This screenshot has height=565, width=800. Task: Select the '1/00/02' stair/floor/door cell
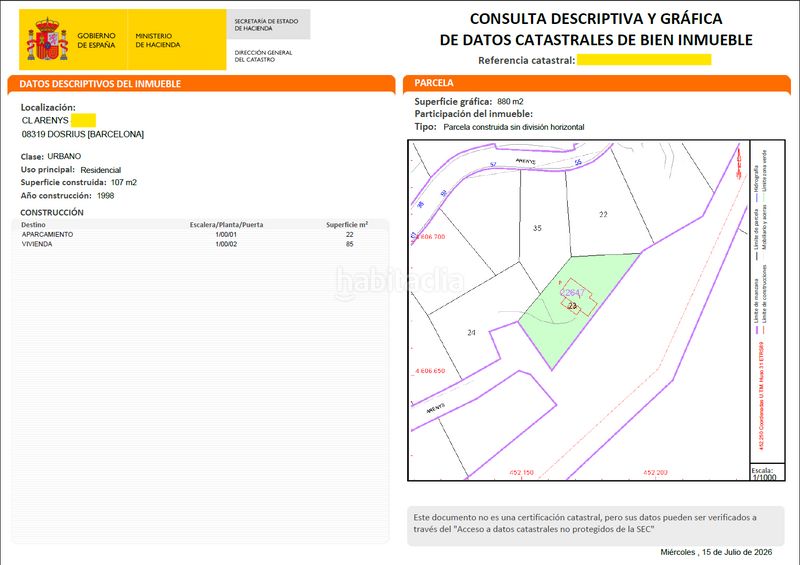click(227, 244)
